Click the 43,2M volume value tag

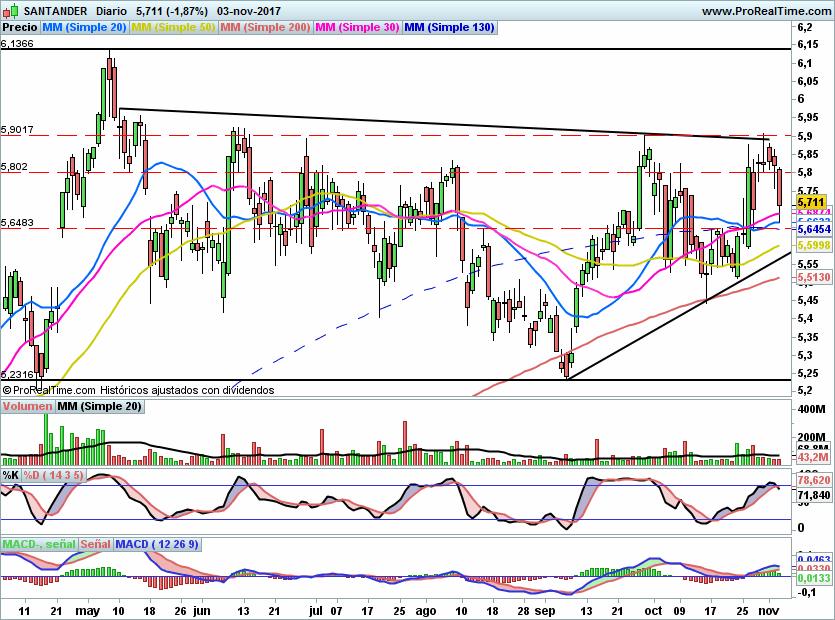[814, 457]
